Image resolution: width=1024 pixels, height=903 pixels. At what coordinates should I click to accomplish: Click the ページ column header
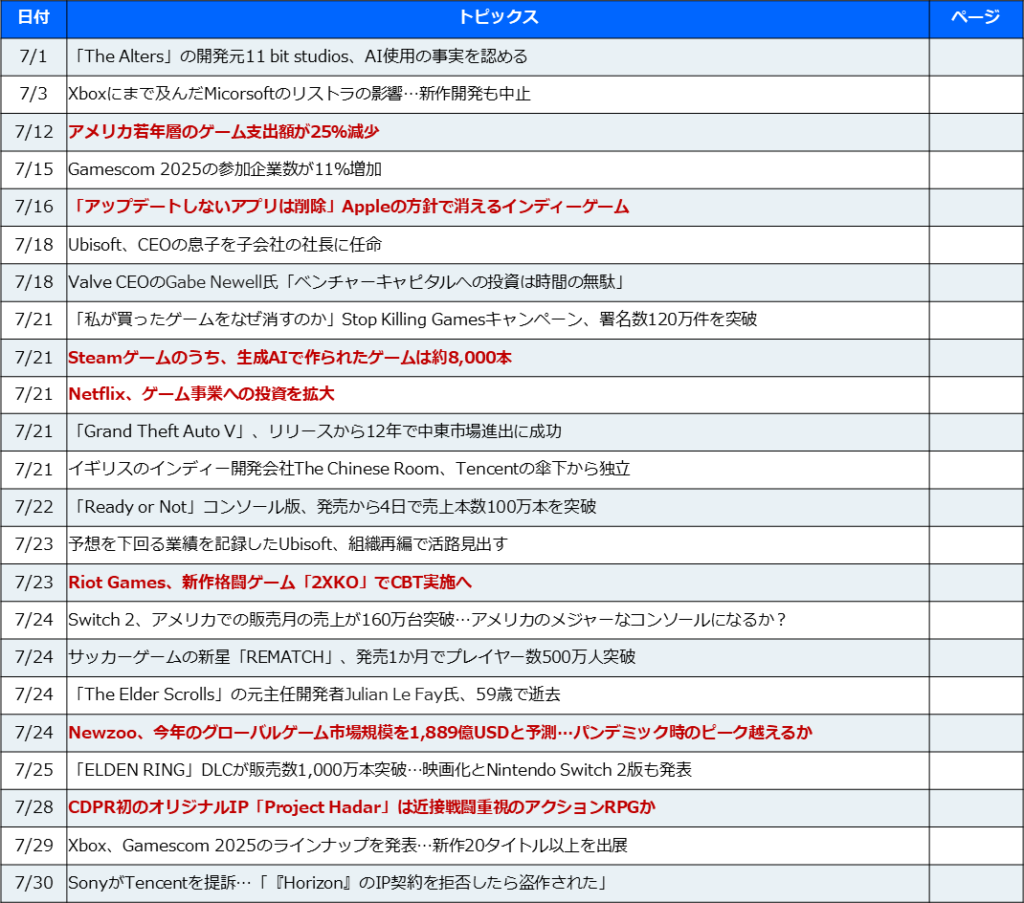976,18
